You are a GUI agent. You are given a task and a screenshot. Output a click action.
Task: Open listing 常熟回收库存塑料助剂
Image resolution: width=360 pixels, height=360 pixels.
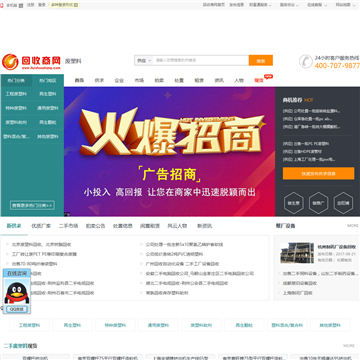click(167, 293)
